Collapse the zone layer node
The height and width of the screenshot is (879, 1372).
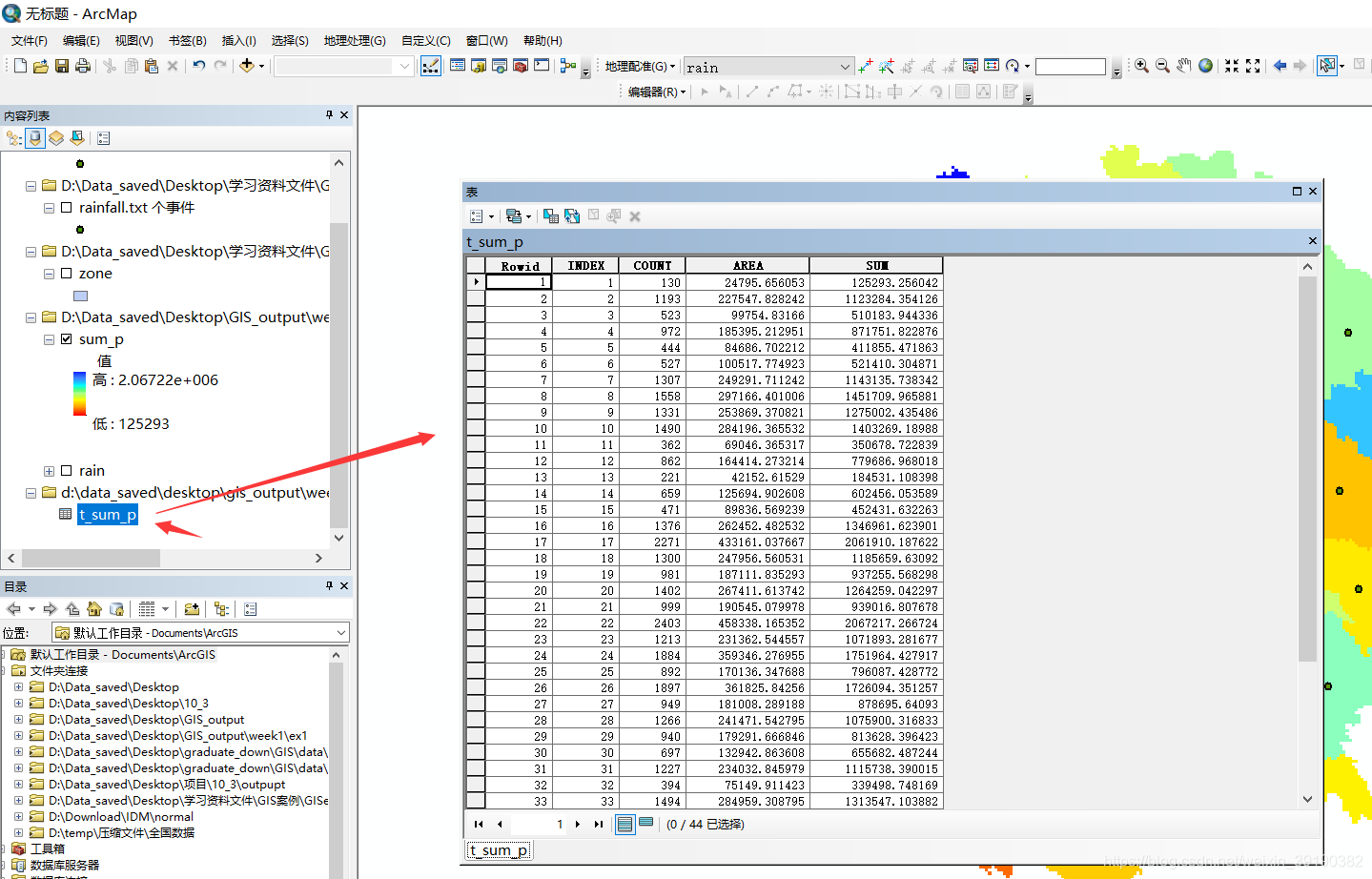tap(49, 274)
